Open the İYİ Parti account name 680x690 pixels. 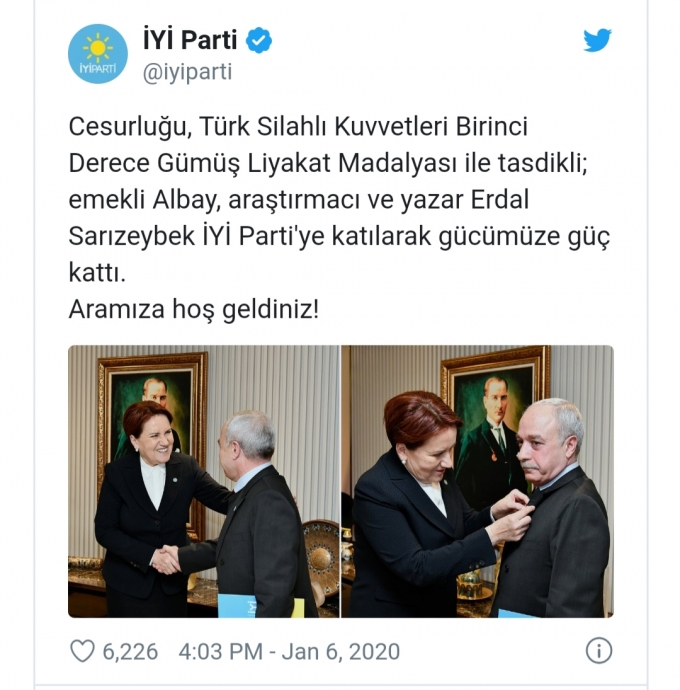click(x=190, y=40)
